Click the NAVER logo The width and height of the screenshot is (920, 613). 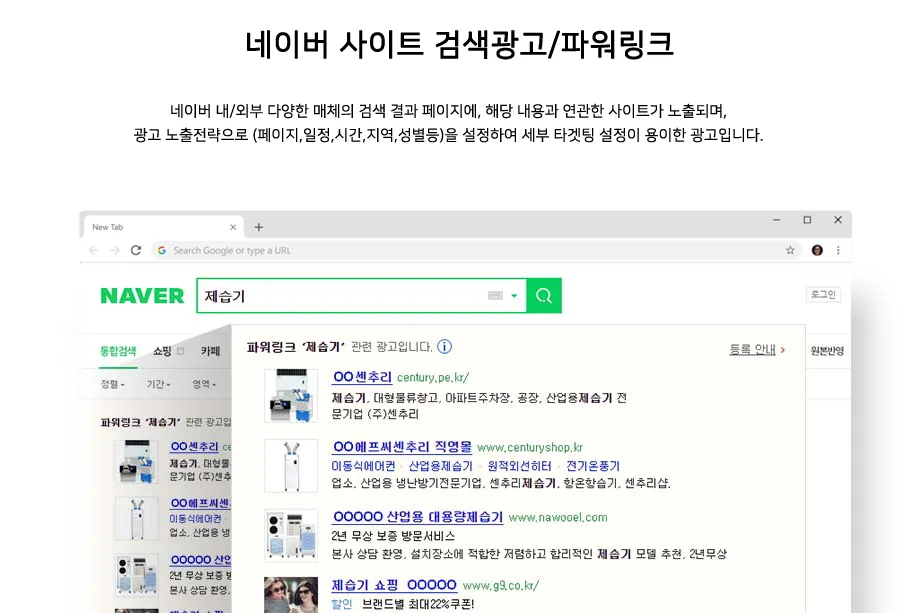coord(142,296)
